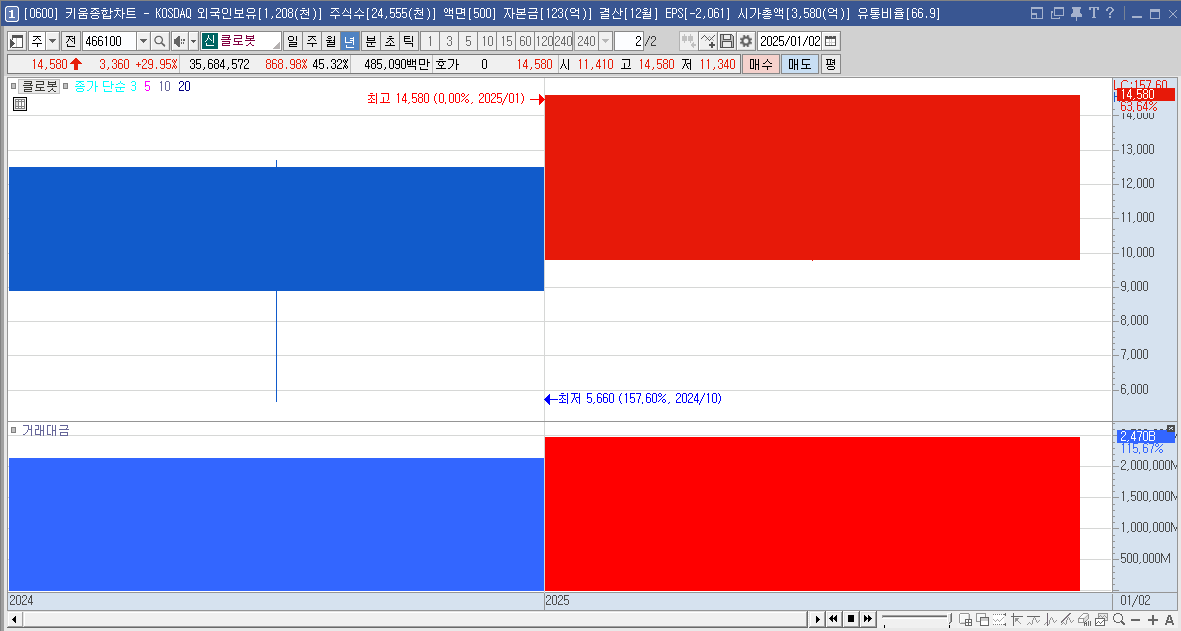This screenshot has height=631, width=1181.
Task: Click the stock code input field 466100
Action: (x=109, y=41)
